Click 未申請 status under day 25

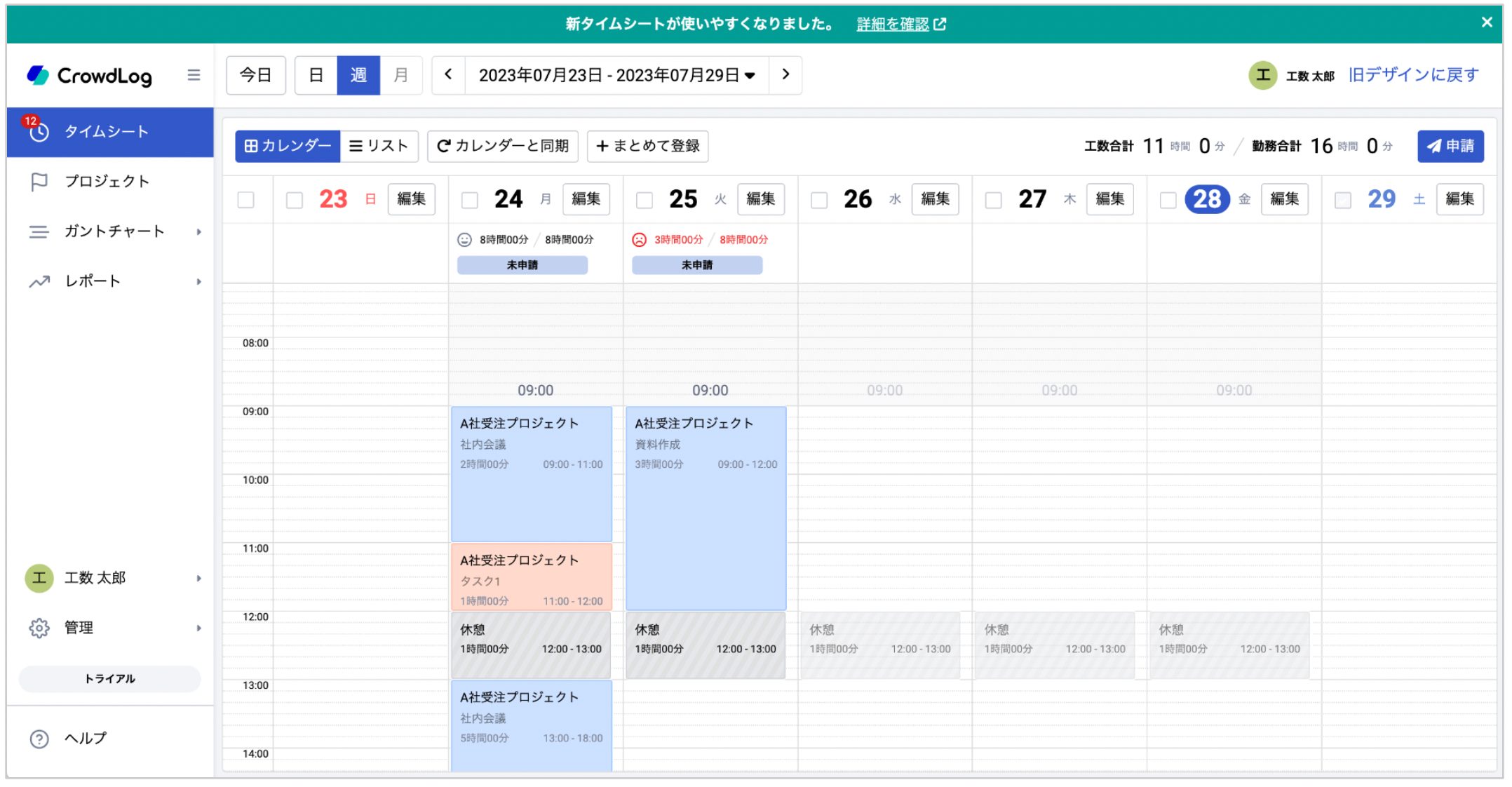point(697,265)
